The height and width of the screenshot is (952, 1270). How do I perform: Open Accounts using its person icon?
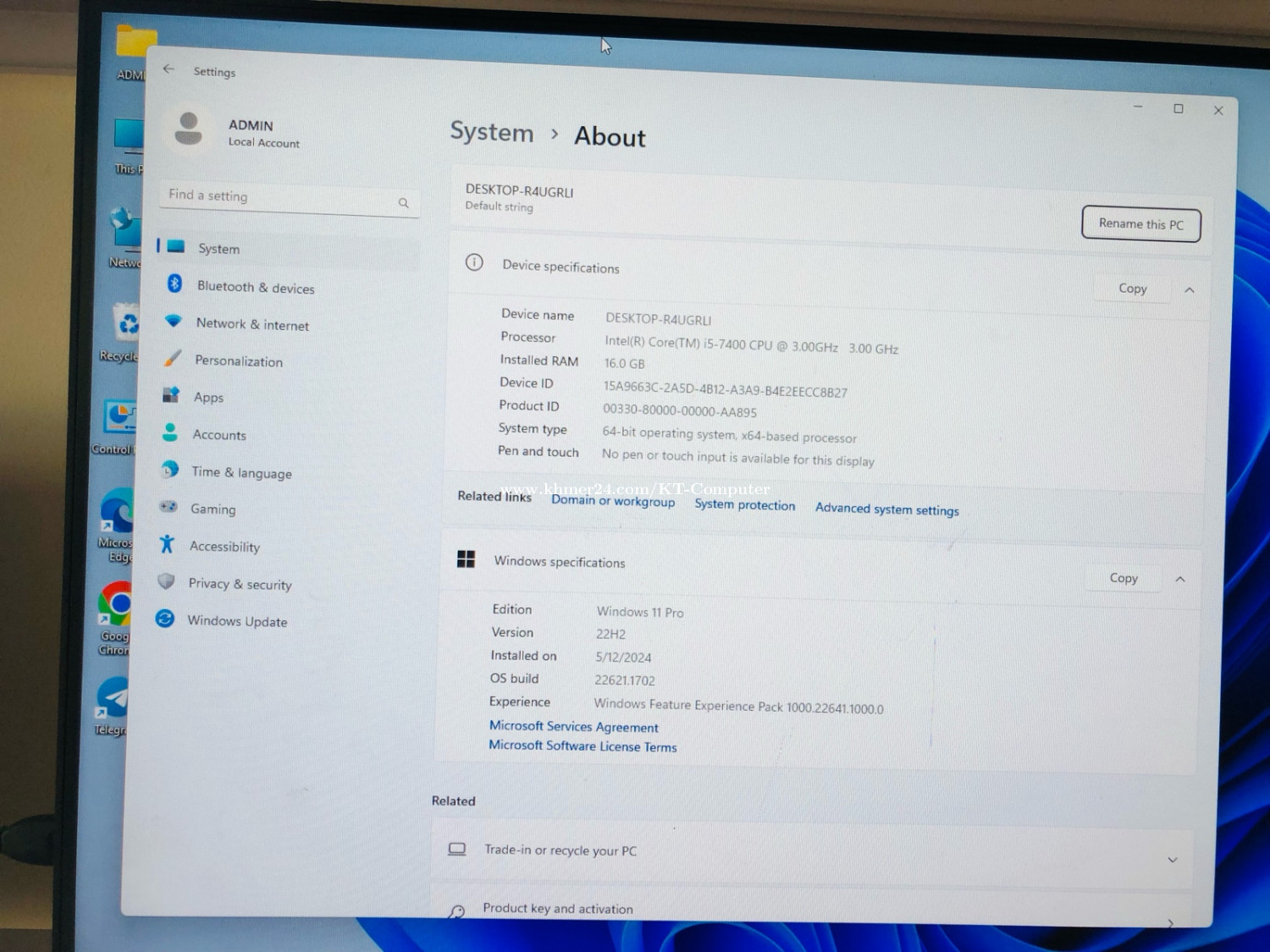coord(170,432)
